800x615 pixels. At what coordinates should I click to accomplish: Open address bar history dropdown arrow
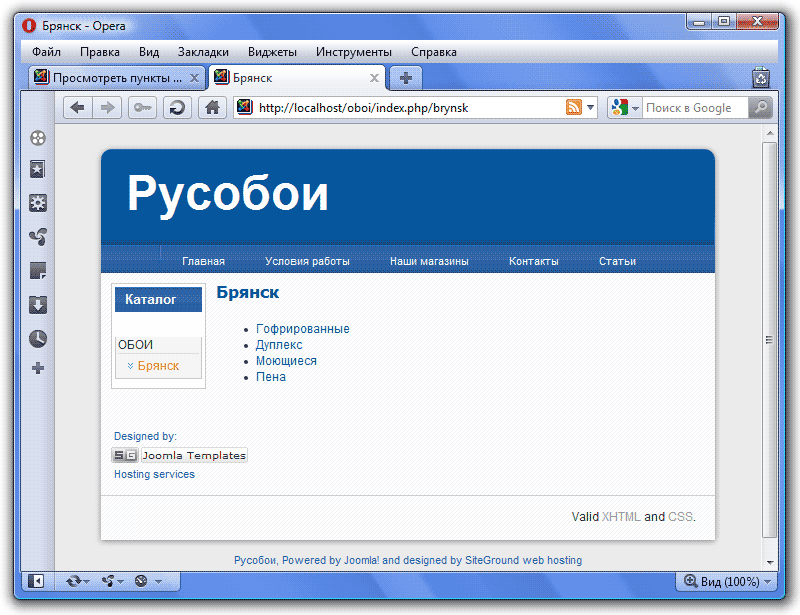(591, 108)
